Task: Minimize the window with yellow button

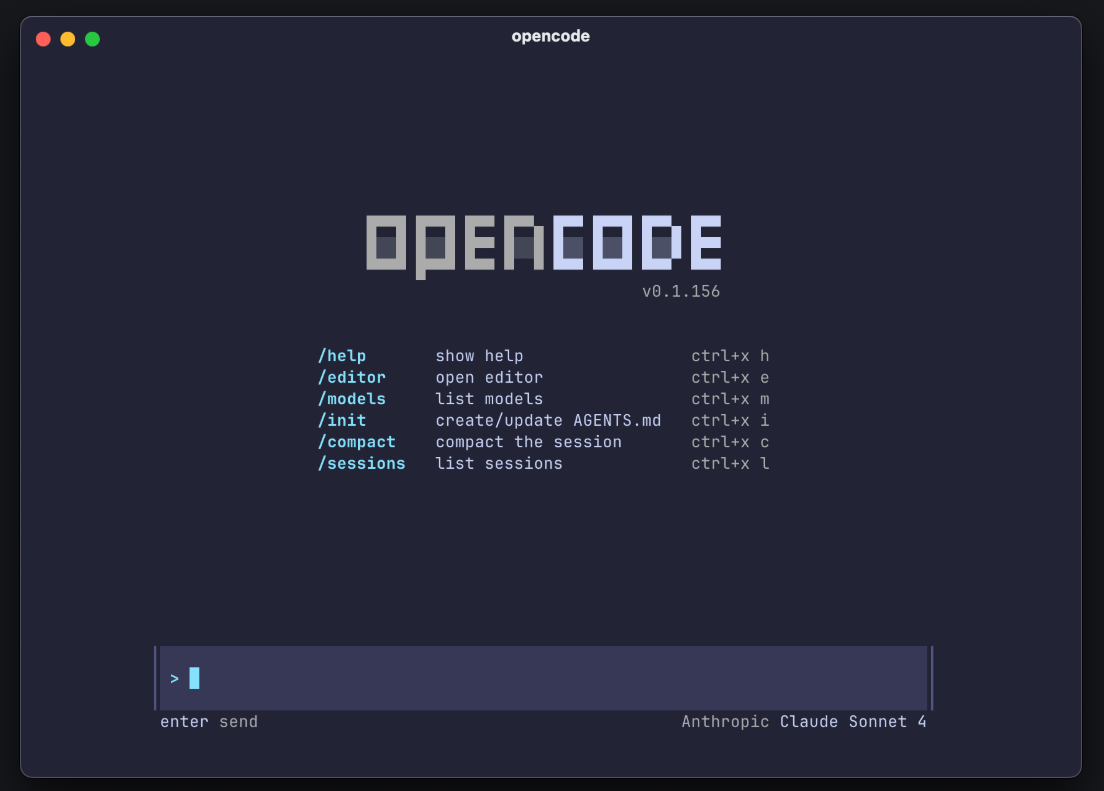Action: [68, 39]
